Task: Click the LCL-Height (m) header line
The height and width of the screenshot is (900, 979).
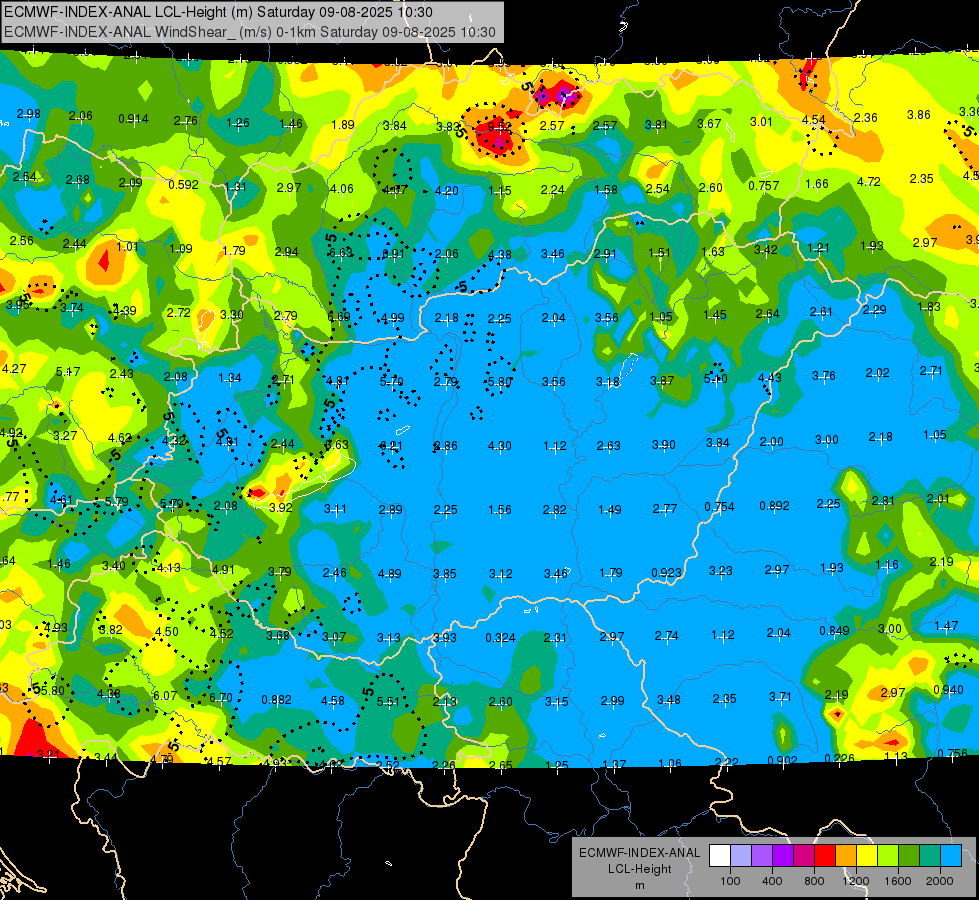Action: pyautogui.click(x=219, y=12)
